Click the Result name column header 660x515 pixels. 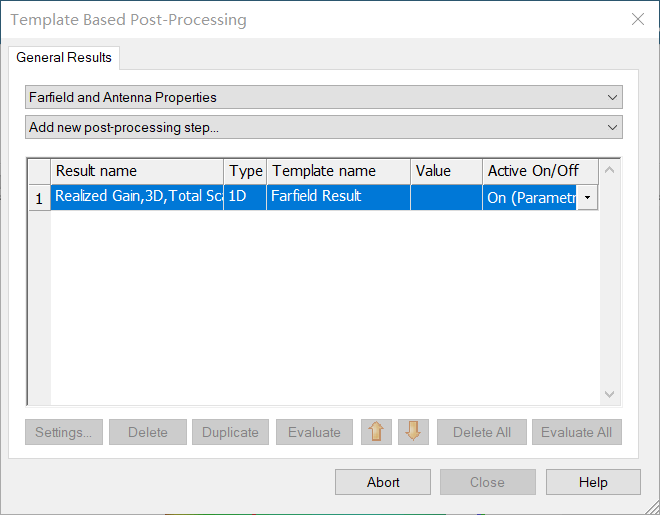137,171
